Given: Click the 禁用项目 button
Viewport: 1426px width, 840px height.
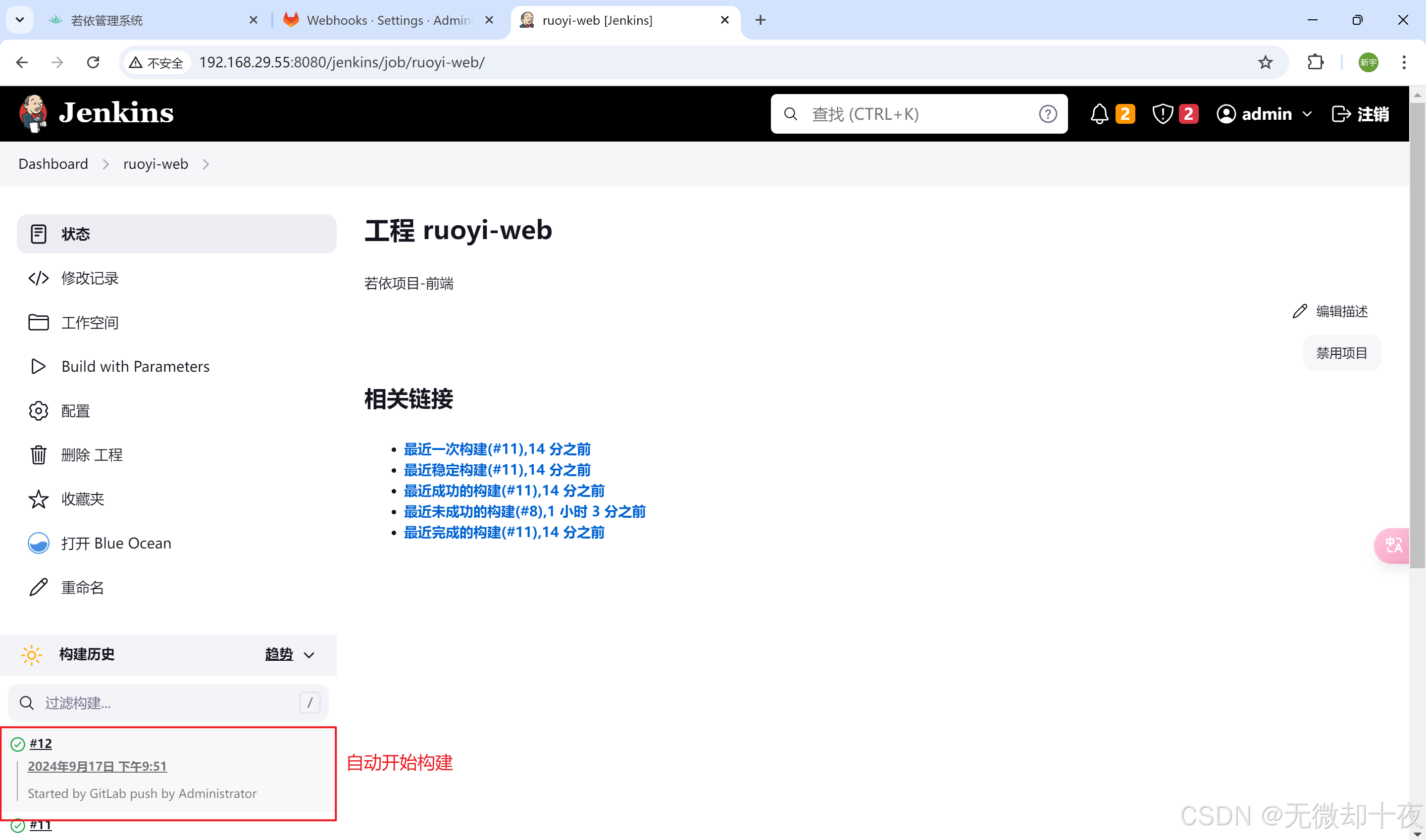Looking at the screenshot, I should coord(1341,353).
